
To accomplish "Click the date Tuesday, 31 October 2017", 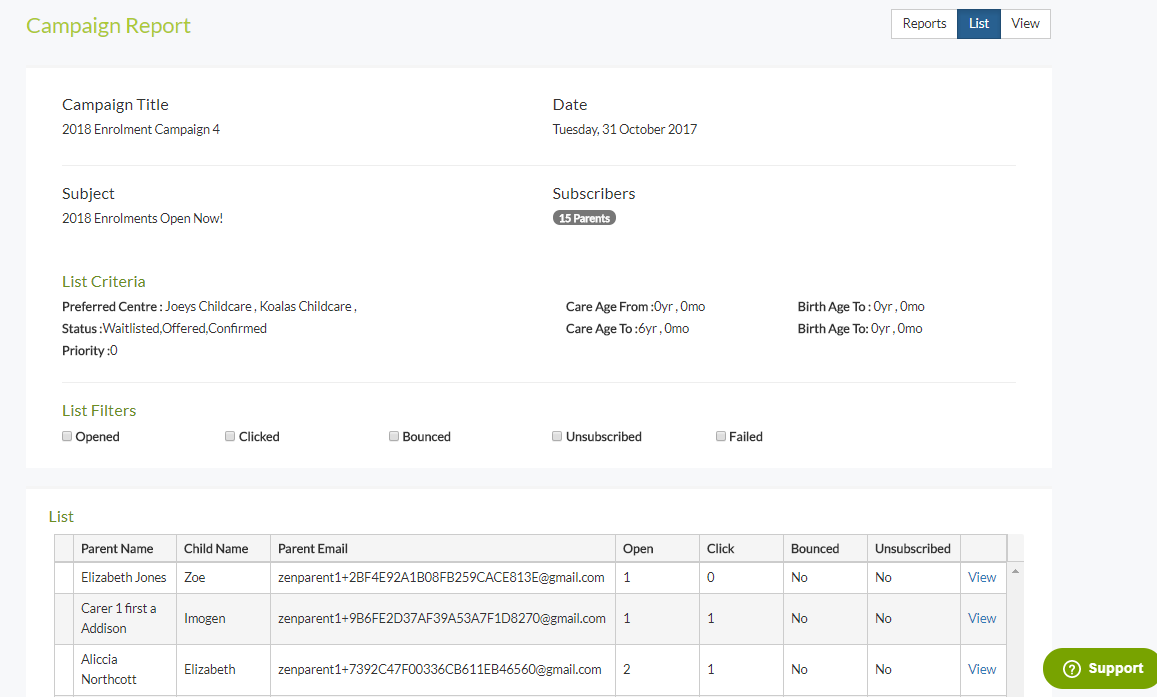I will pos(624,129).
